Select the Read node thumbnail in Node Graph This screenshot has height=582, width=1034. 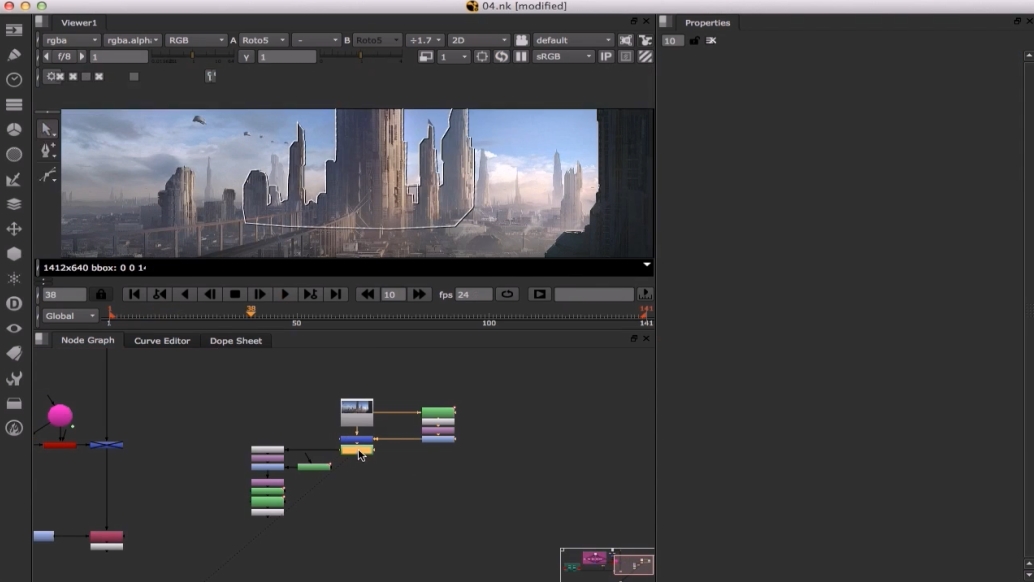(x=357, y=412)
